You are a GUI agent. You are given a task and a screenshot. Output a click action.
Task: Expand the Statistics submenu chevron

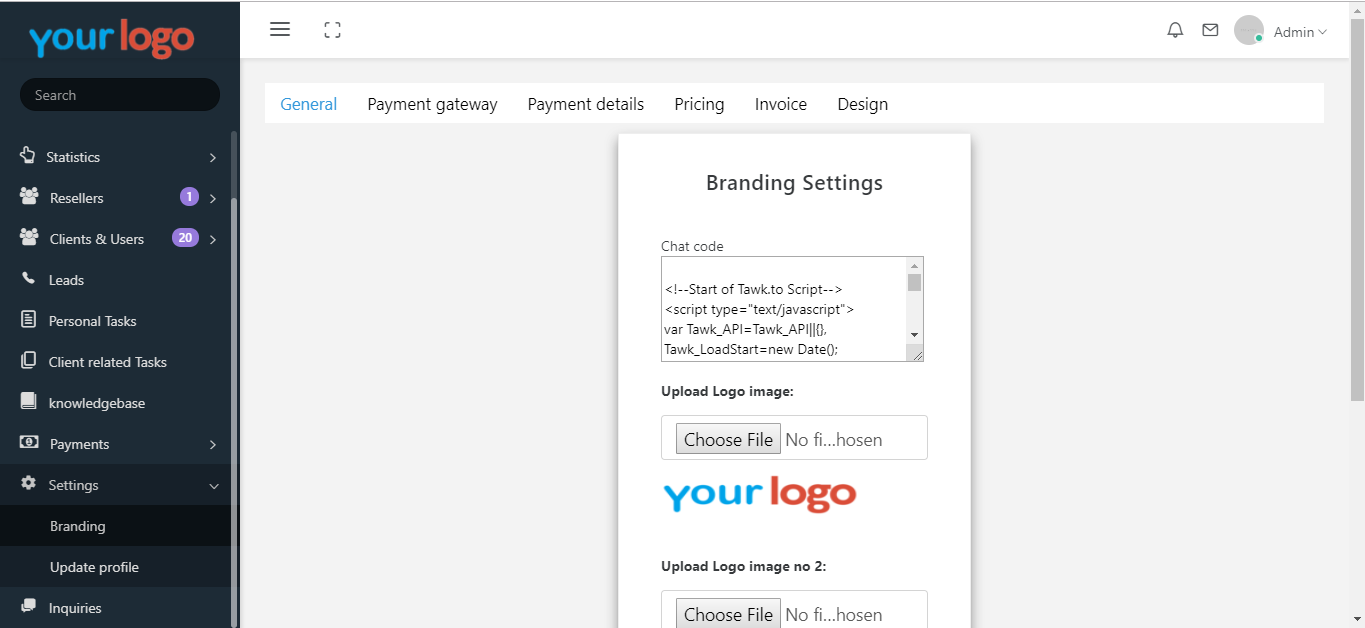tap(213, 157)
